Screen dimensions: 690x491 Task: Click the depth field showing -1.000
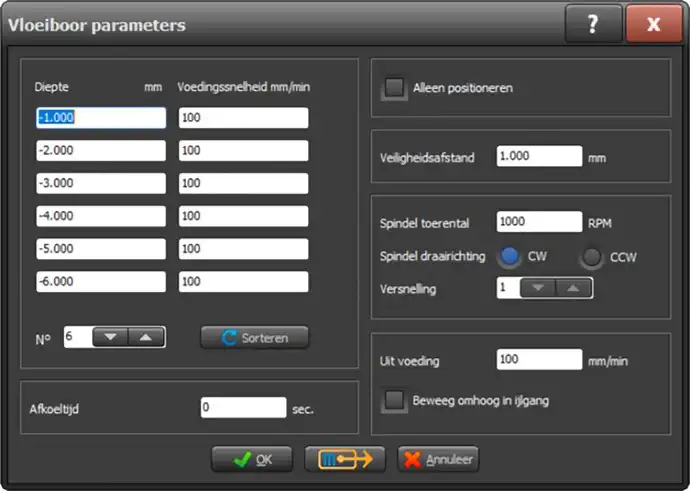(x=101, y=117)
